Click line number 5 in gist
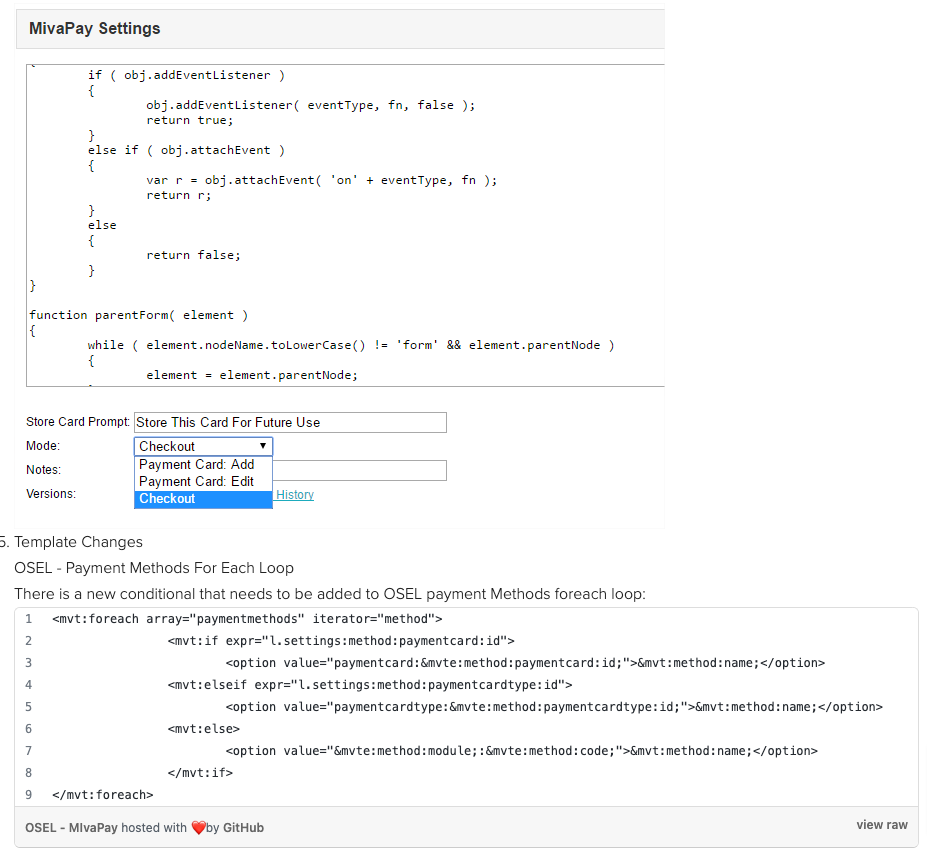 (x=28, y=707)
